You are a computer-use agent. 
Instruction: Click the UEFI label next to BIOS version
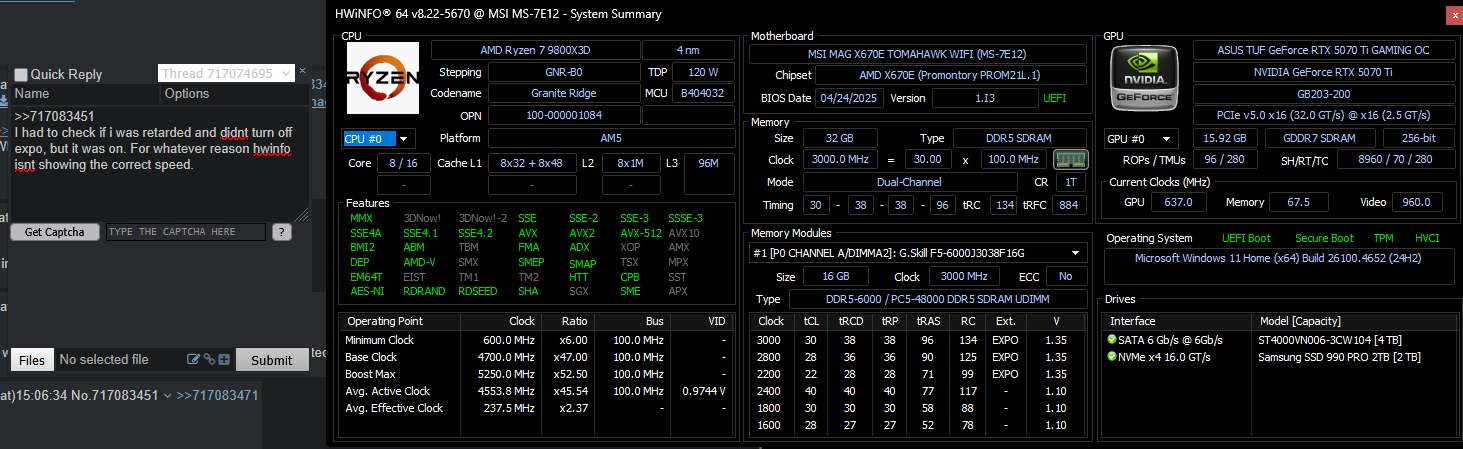point(1055,98)
